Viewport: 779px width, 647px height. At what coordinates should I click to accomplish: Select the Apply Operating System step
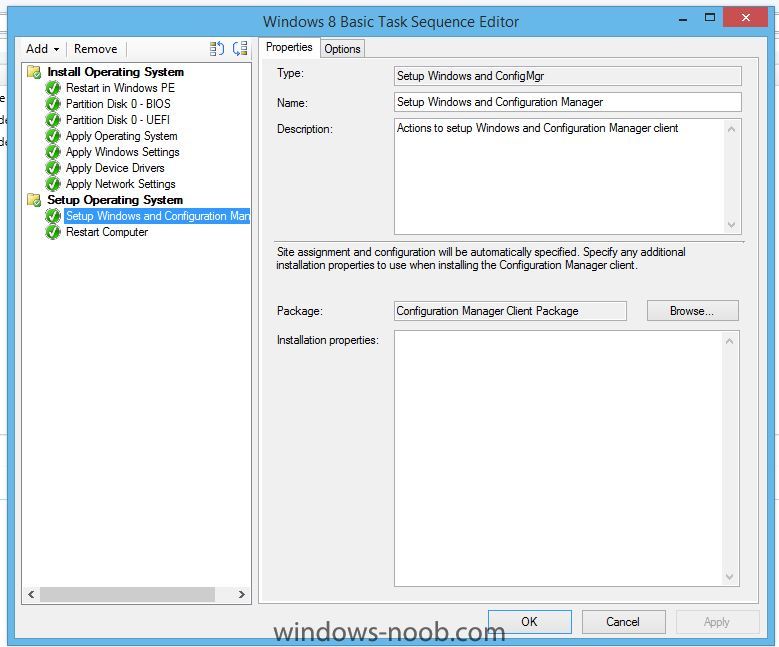click(122, 136)
